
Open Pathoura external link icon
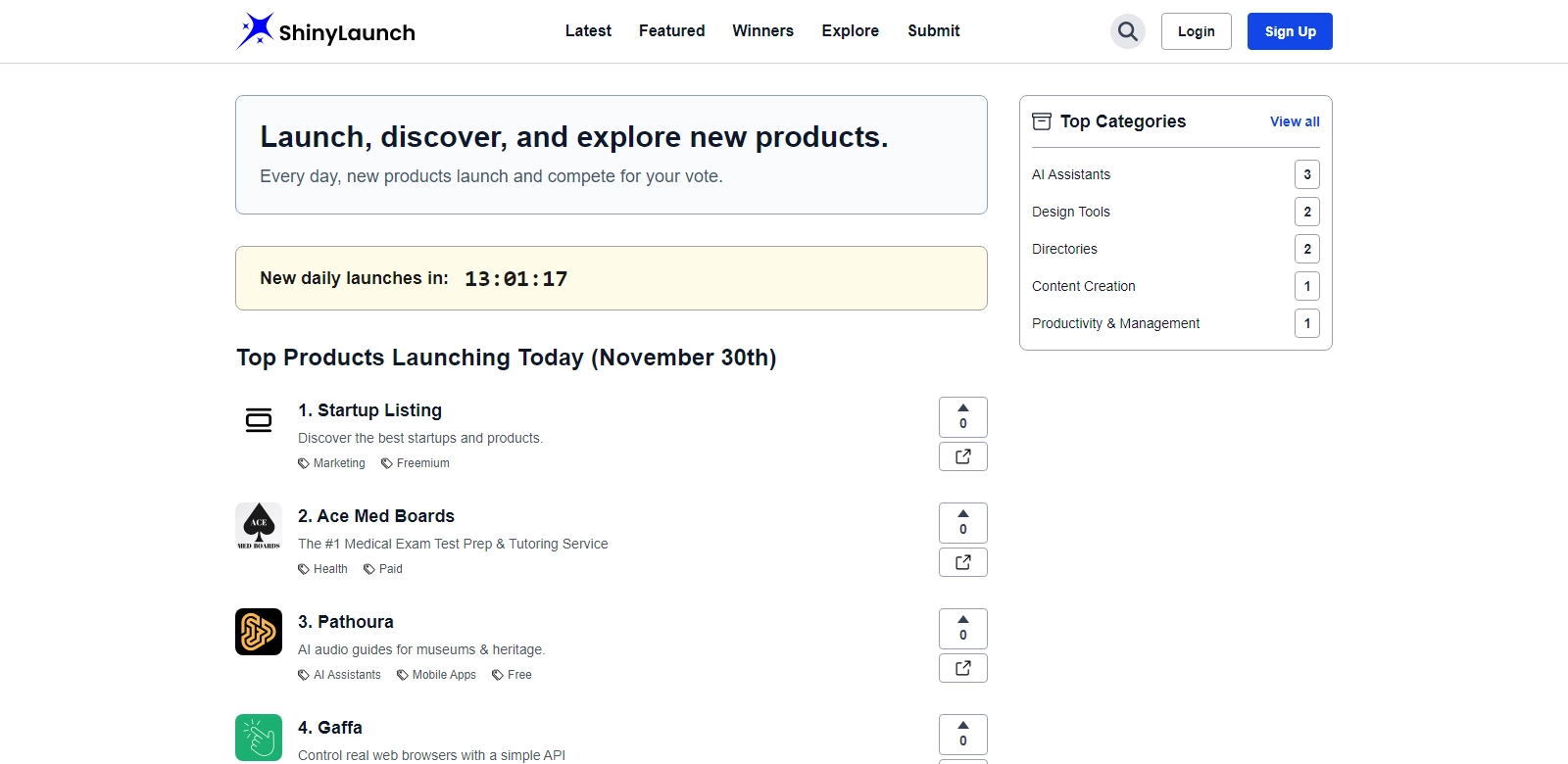(x=963, y=668)
